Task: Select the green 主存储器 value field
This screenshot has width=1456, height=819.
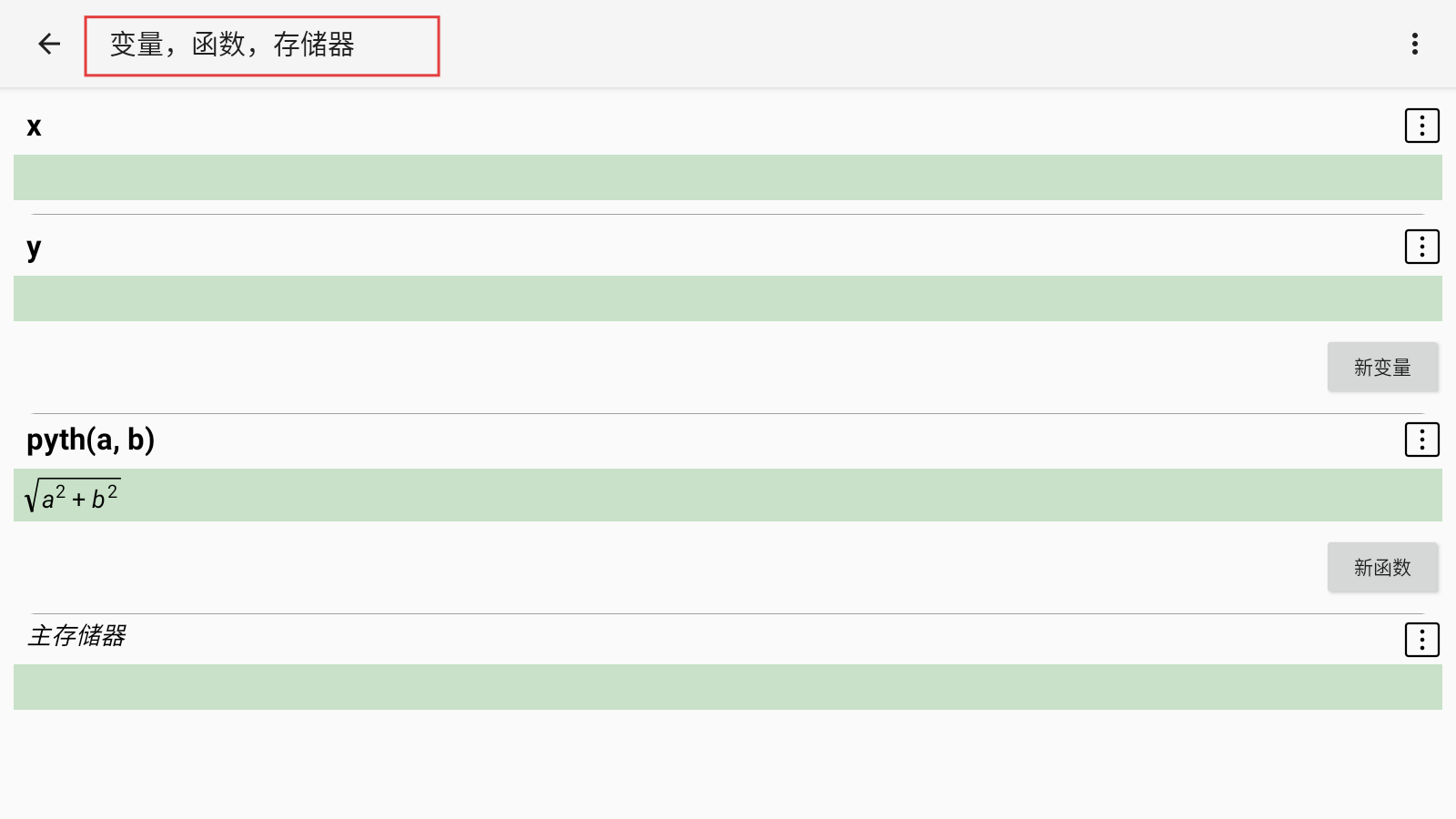Action: pos(728,687)
